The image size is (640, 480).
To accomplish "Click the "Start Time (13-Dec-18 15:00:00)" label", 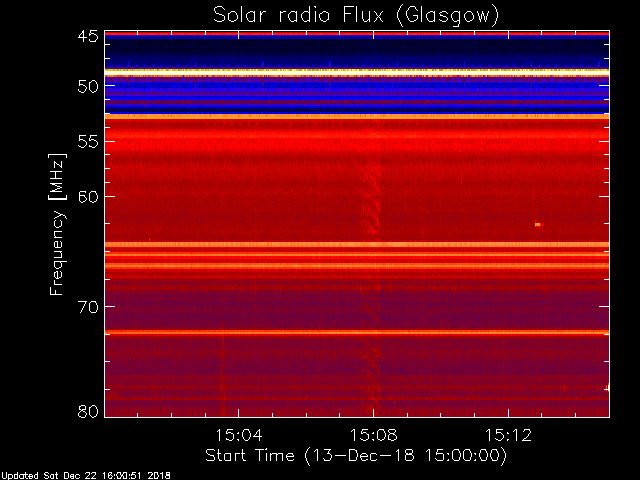I will point(356,456).
